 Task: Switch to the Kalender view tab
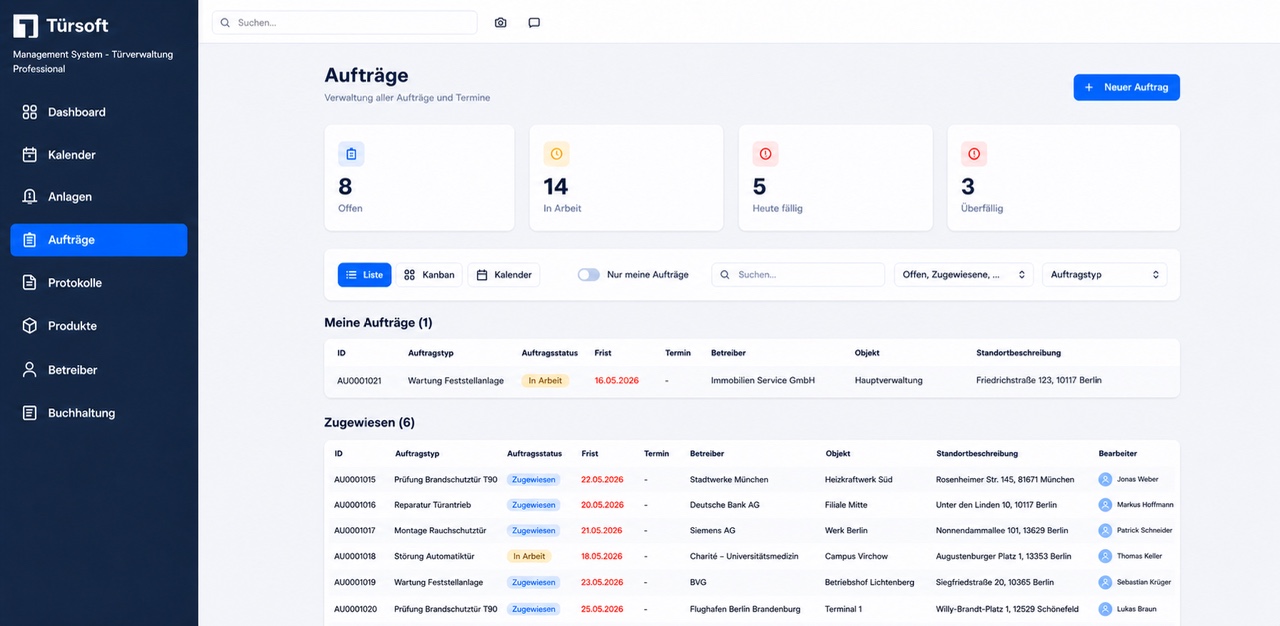(x=503, y=274)
